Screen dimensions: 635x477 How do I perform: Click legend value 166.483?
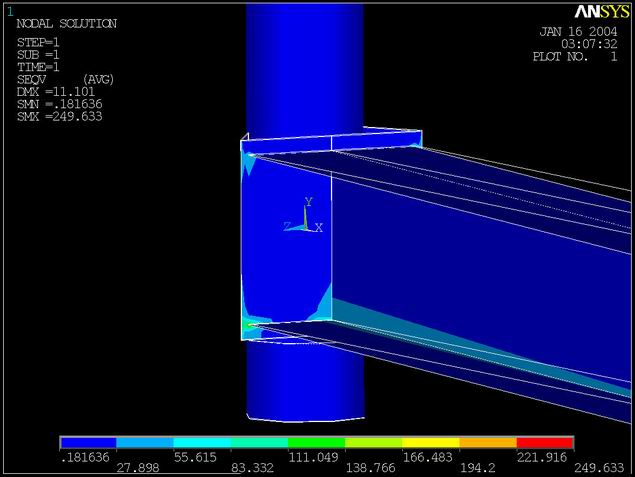pos(427,457)
